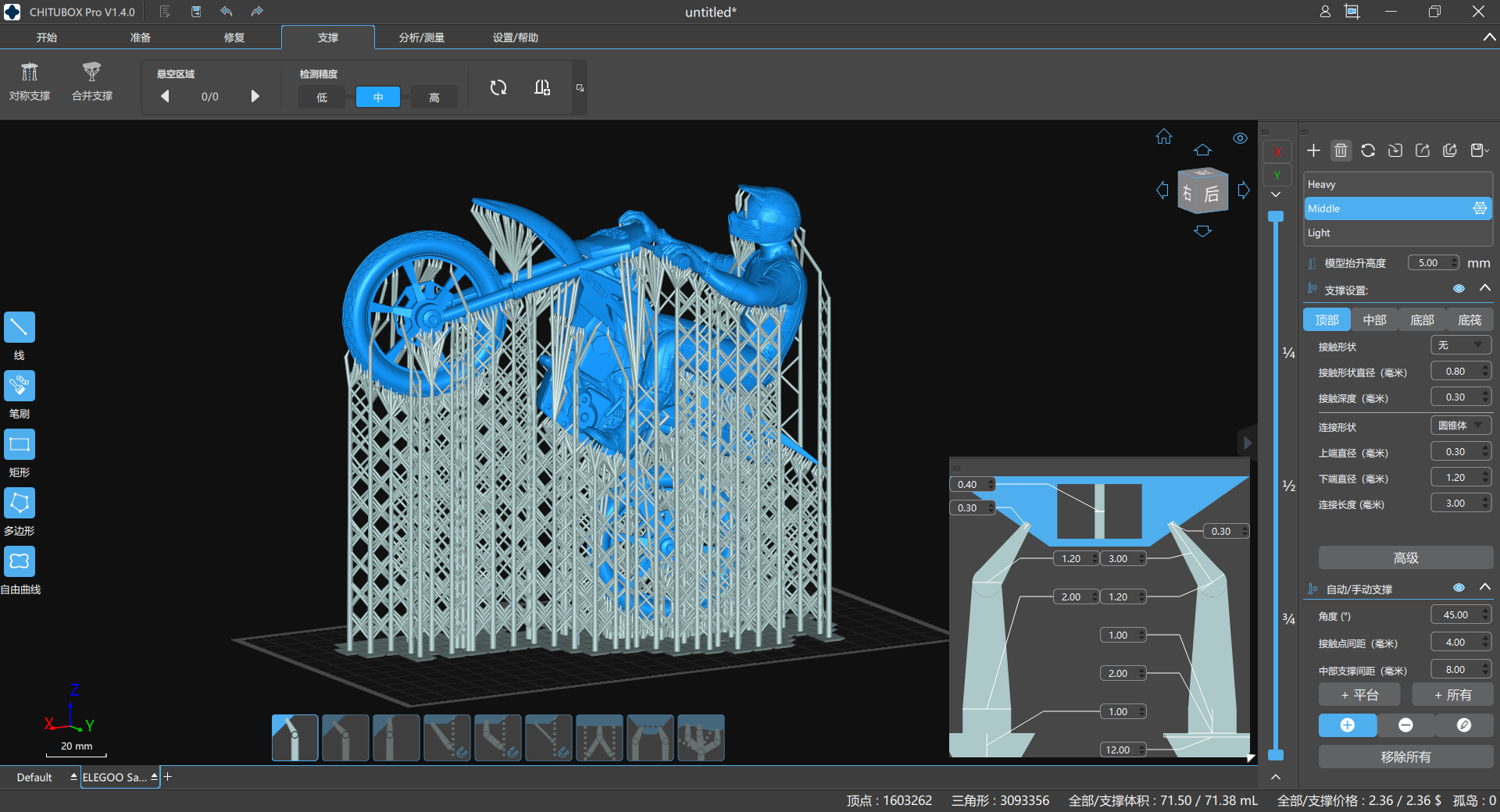Toggle visibility eye for 自动/手动支撑 section
This screenshot has height=812, width=1500.
(x=1459, y=588)
